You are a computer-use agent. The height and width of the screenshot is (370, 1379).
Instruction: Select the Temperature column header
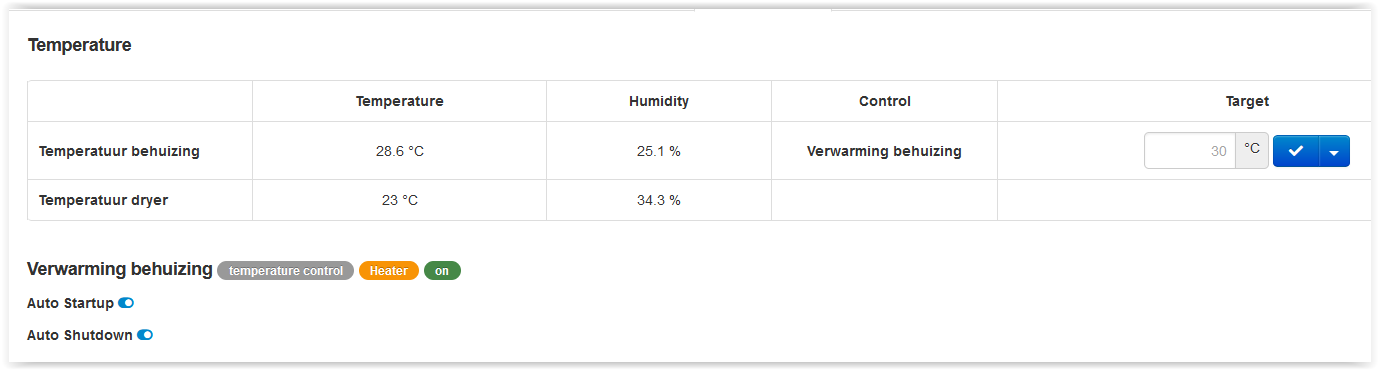click(399, 101)
